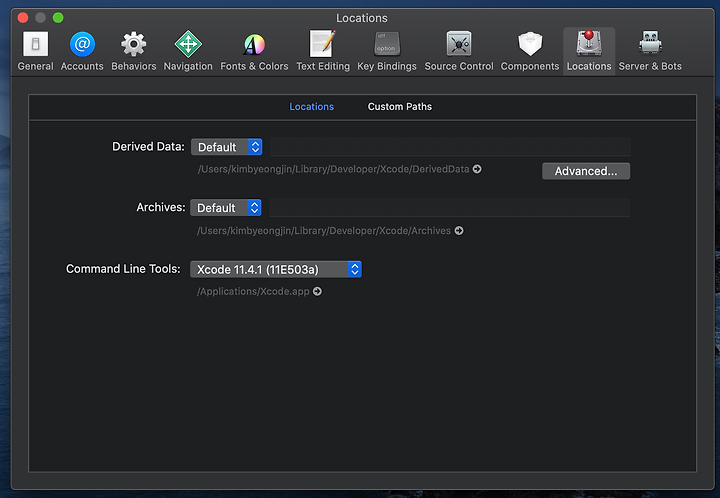This screenshot has height=498, width=720.
Task: Close the Locations preferences window
Action: point(23,18)
